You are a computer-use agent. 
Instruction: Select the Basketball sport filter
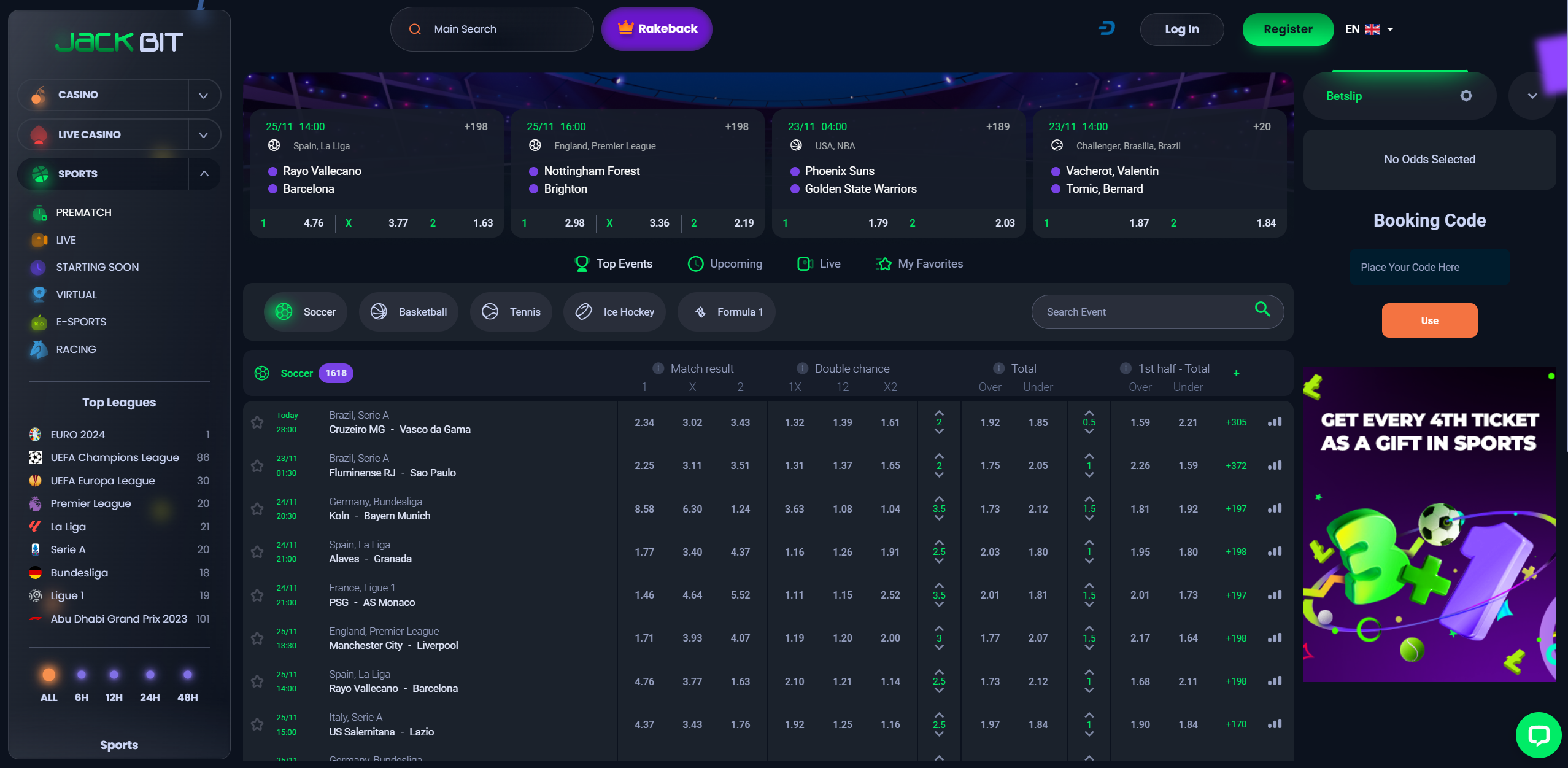point(409,312)
